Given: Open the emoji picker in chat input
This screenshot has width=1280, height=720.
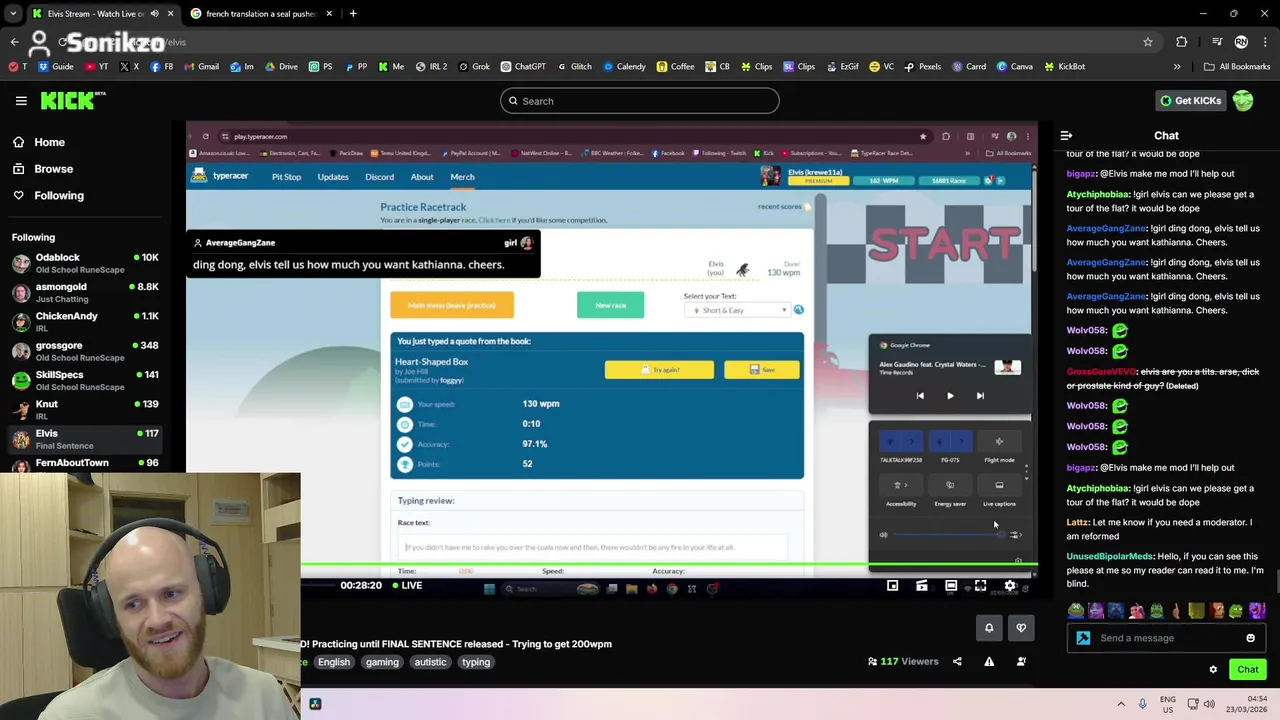Looking at the screenshot, I should 1250,638.
